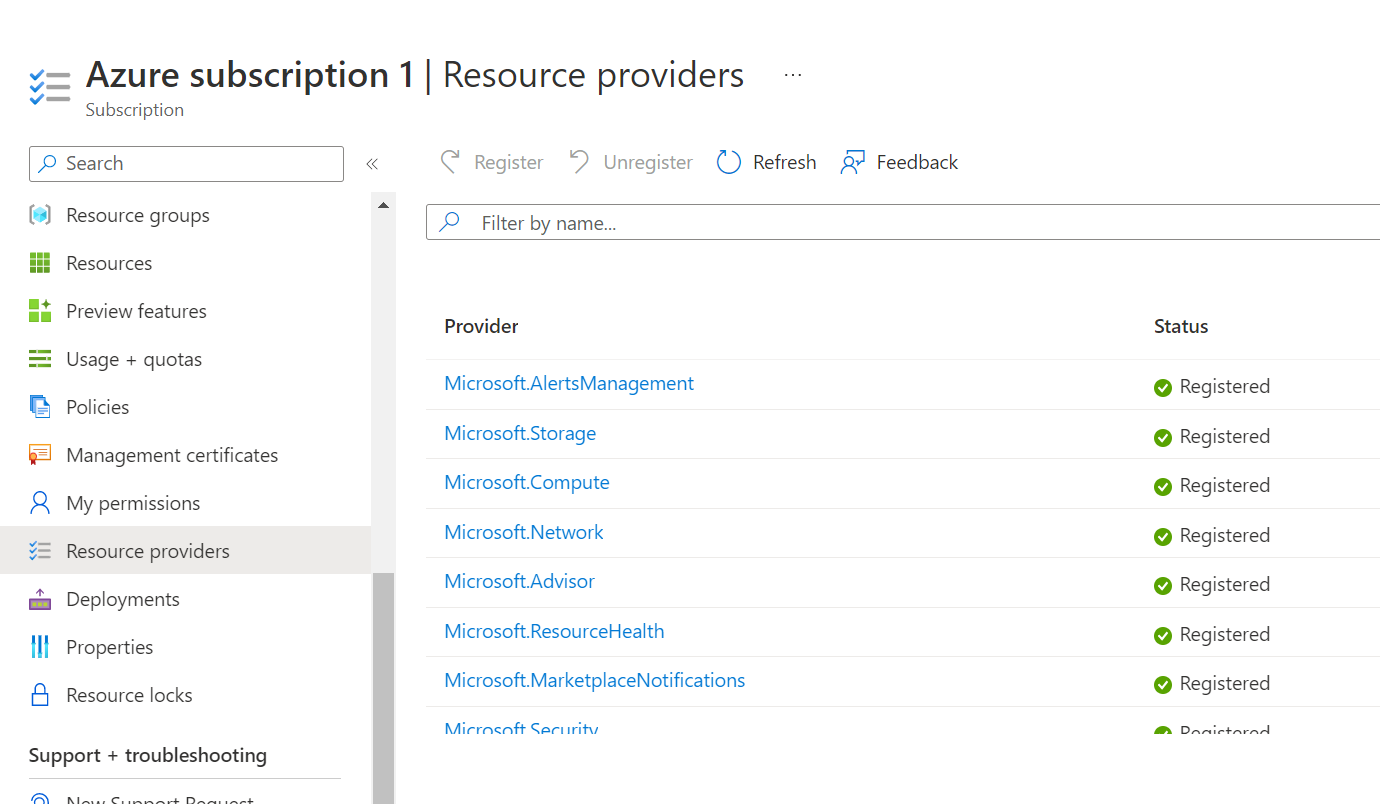Viewport: 1380px width, 804px height.
Task: Open the Properties menu item
Action: click(109, 647)
